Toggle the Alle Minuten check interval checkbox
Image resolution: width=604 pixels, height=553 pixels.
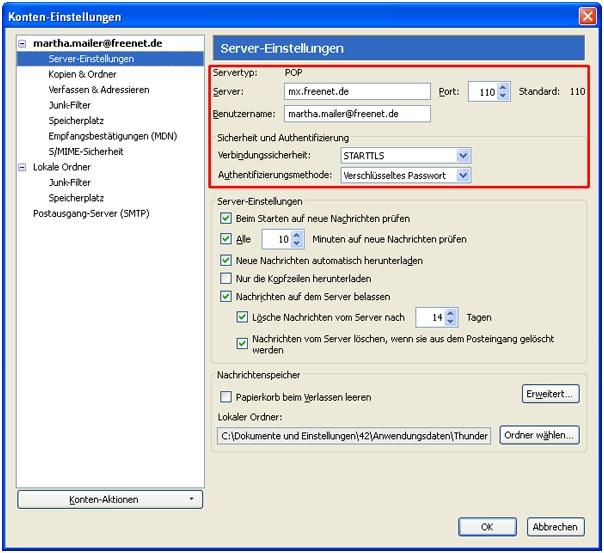pyautogui.click(x=226, y=239)
